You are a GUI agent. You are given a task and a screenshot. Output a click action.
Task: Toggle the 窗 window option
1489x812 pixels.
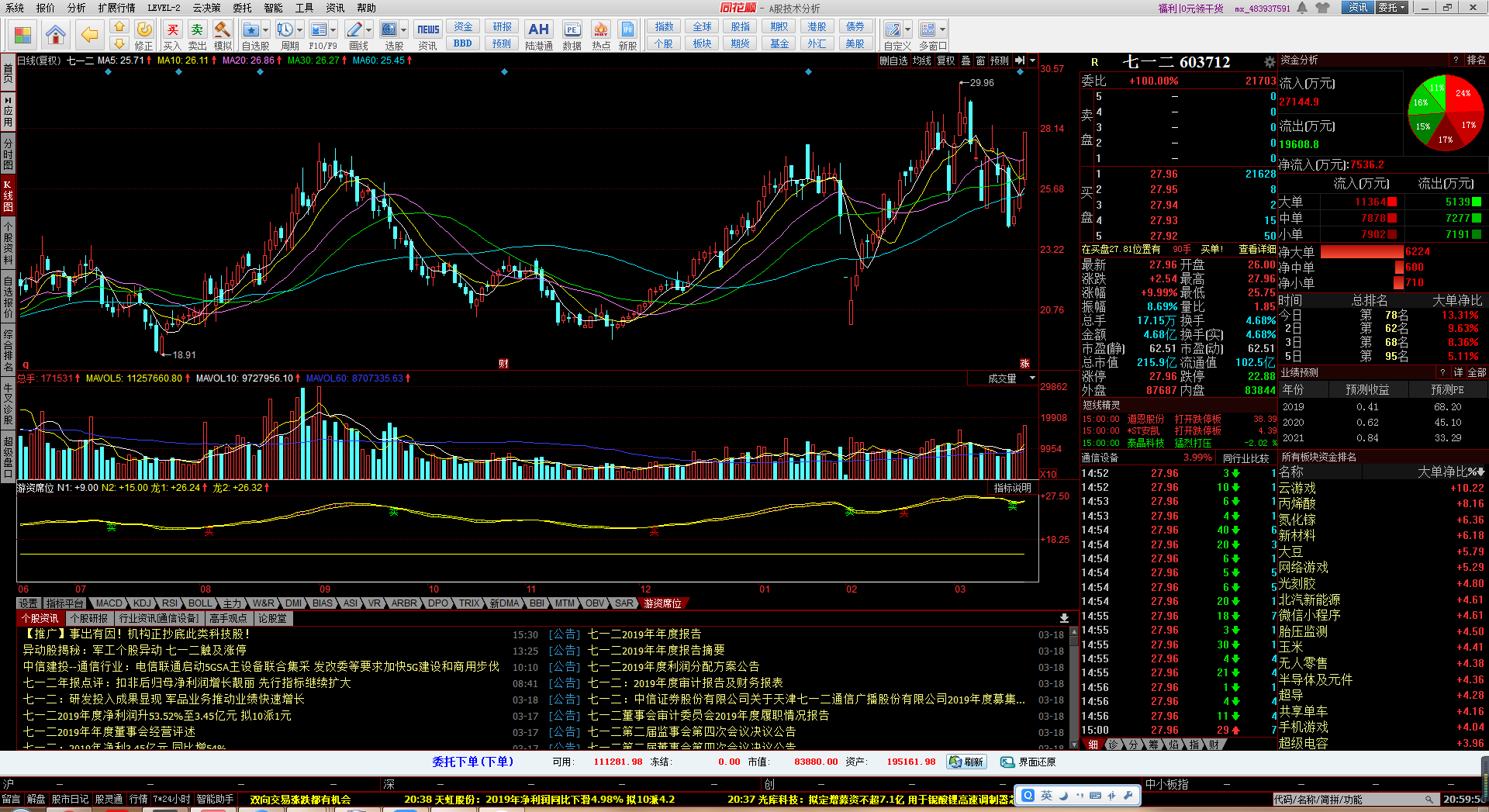tap(980, 60)
